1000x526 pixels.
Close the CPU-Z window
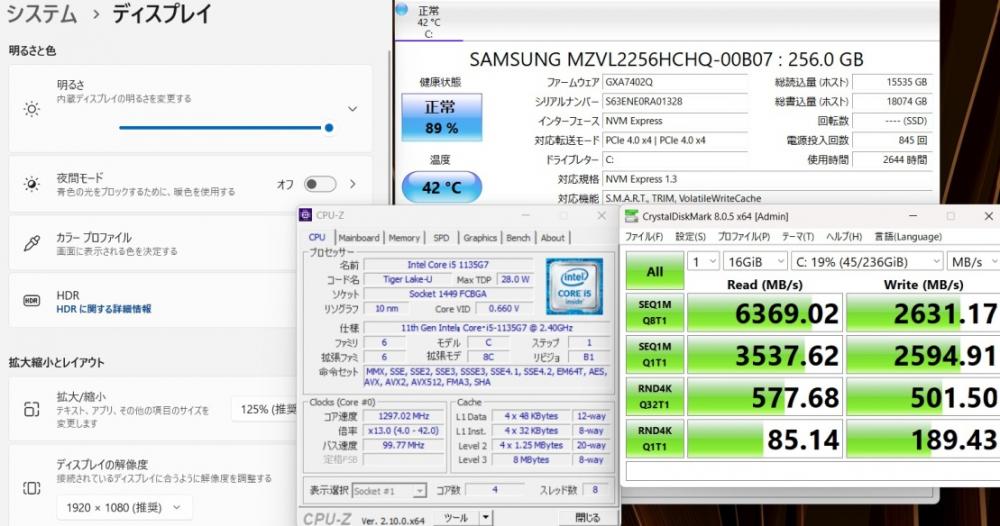point(601,216)
